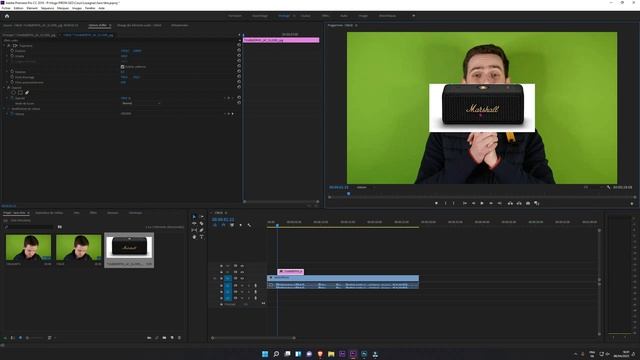Choose pen mask tool under Opacité
Screen dimensions: 640x360
[27, 93]
